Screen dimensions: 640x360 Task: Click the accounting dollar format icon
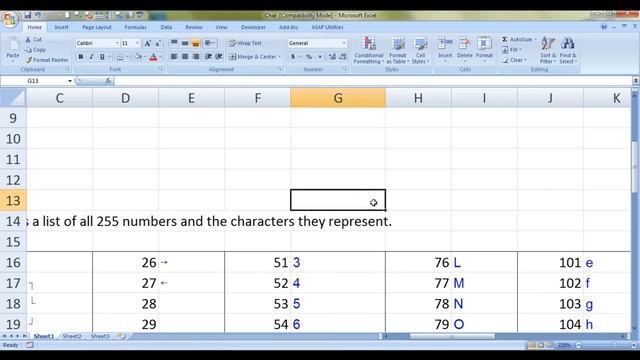(293, 57)
